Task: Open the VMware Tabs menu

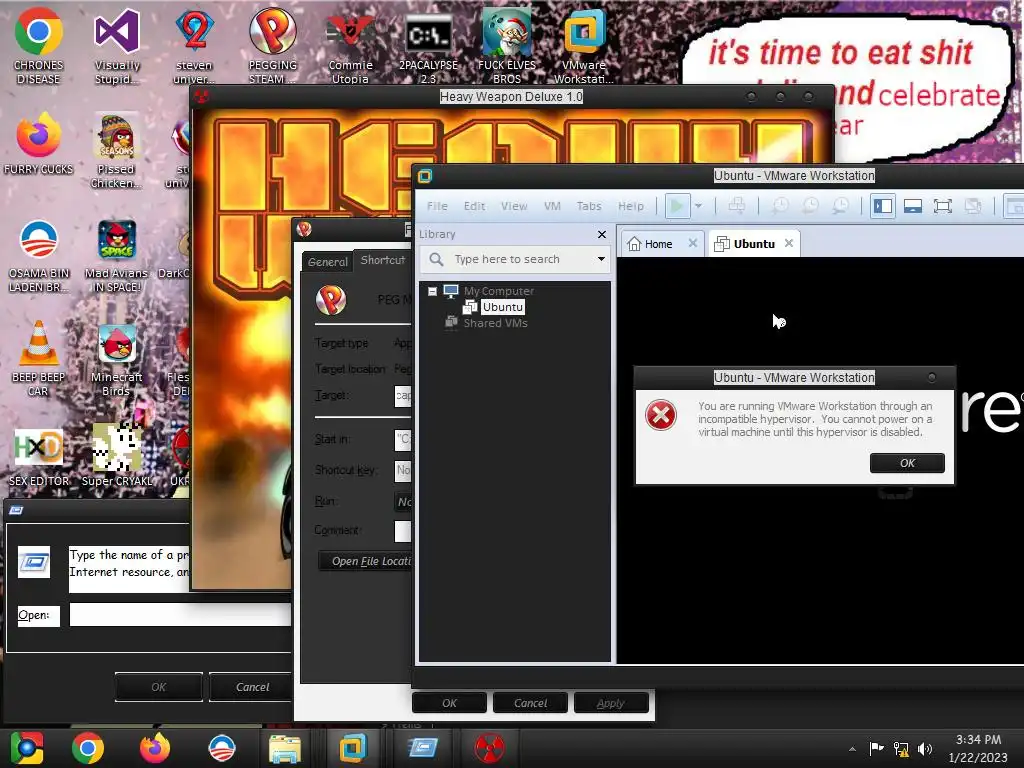Action: [x=588, y=206]
